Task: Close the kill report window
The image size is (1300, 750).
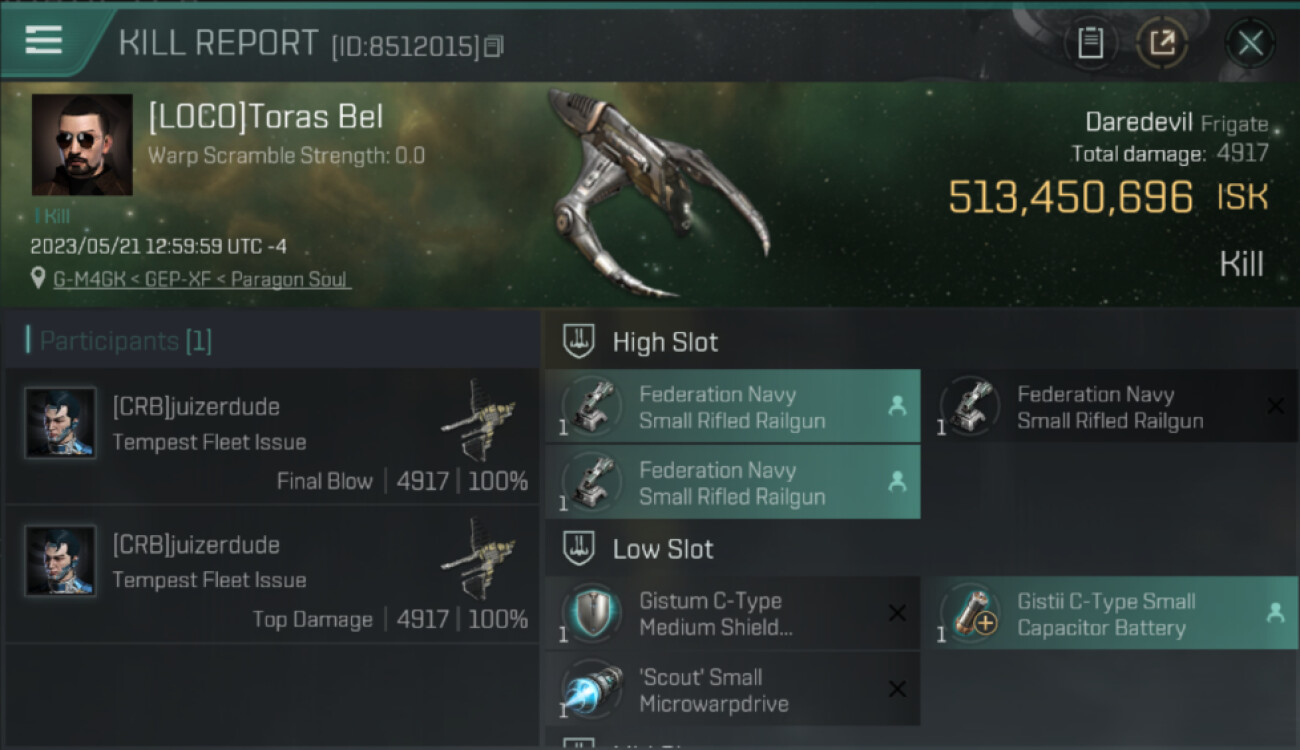Action: 1250,43
